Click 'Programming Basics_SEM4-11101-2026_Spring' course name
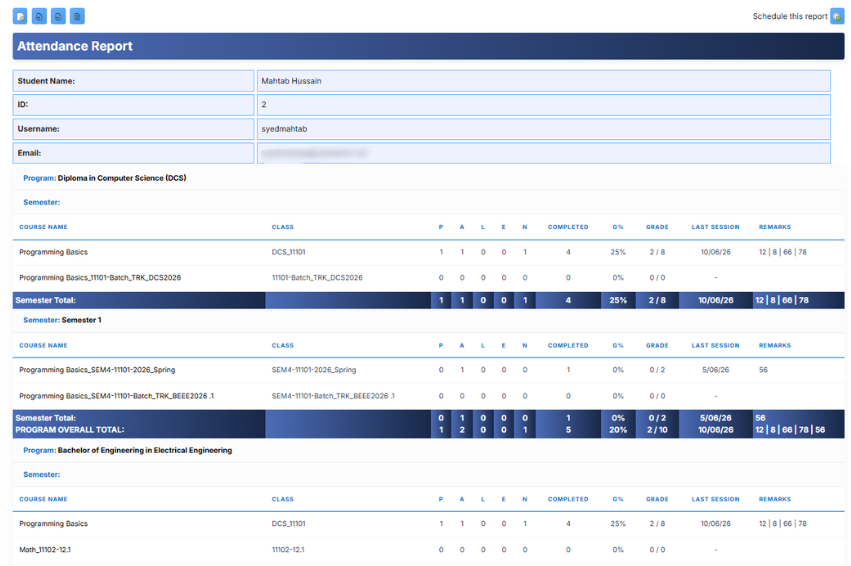Viewport: 851px width, 566px height. pos(97,370)
